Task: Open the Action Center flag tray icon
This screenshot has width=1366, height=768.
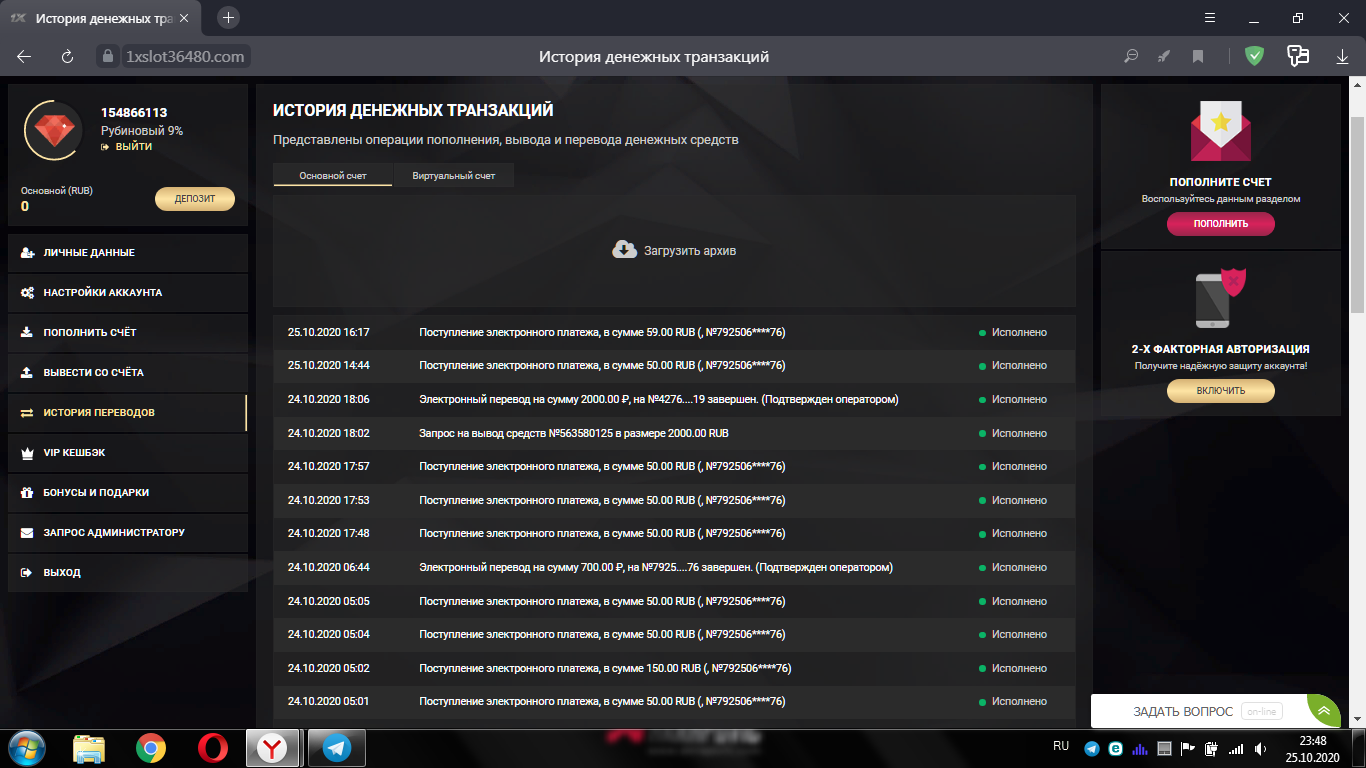Action: (x=1188, y=748)
